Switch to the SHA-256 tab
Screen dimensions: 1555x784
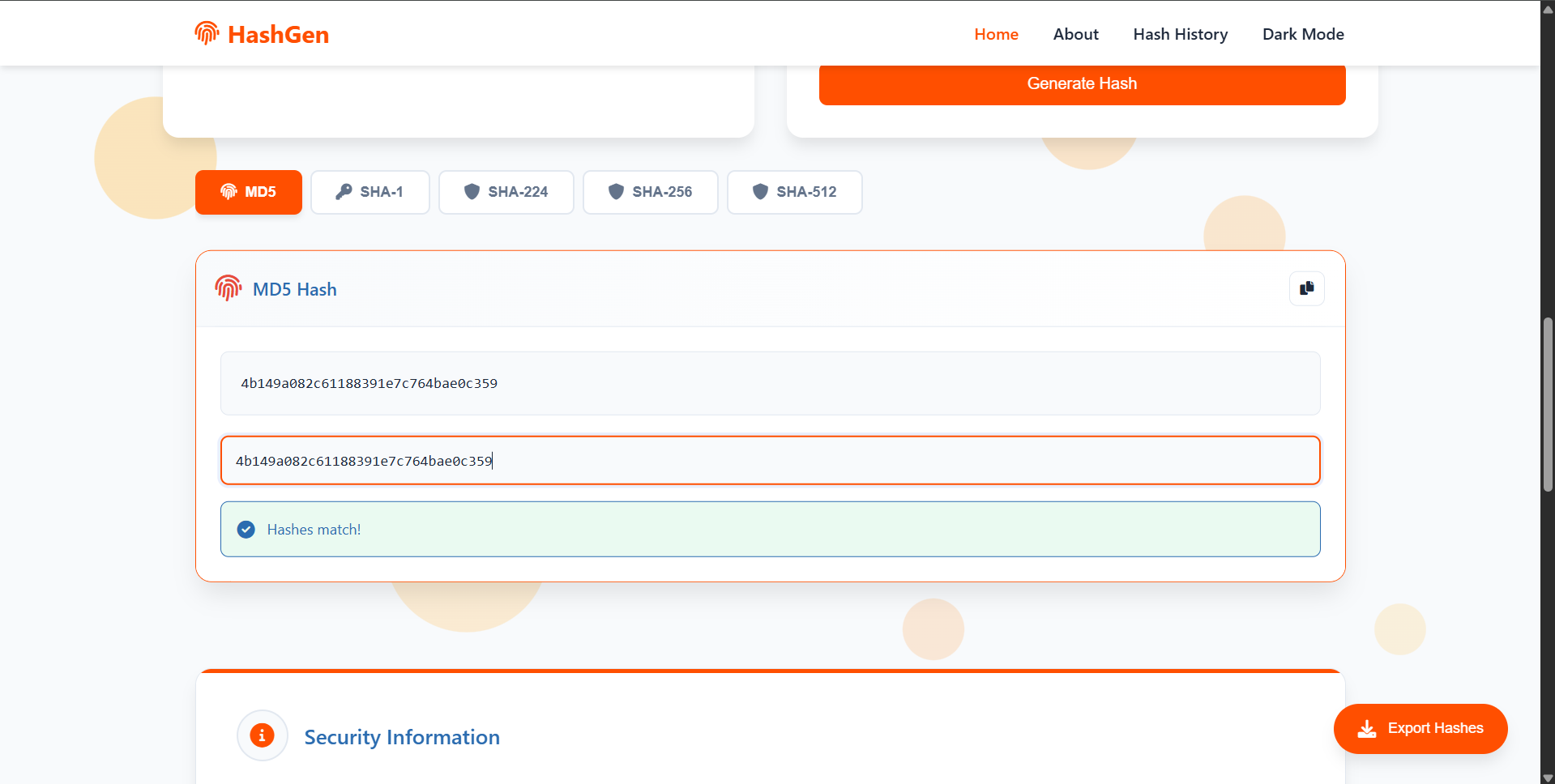click(651, 192)
